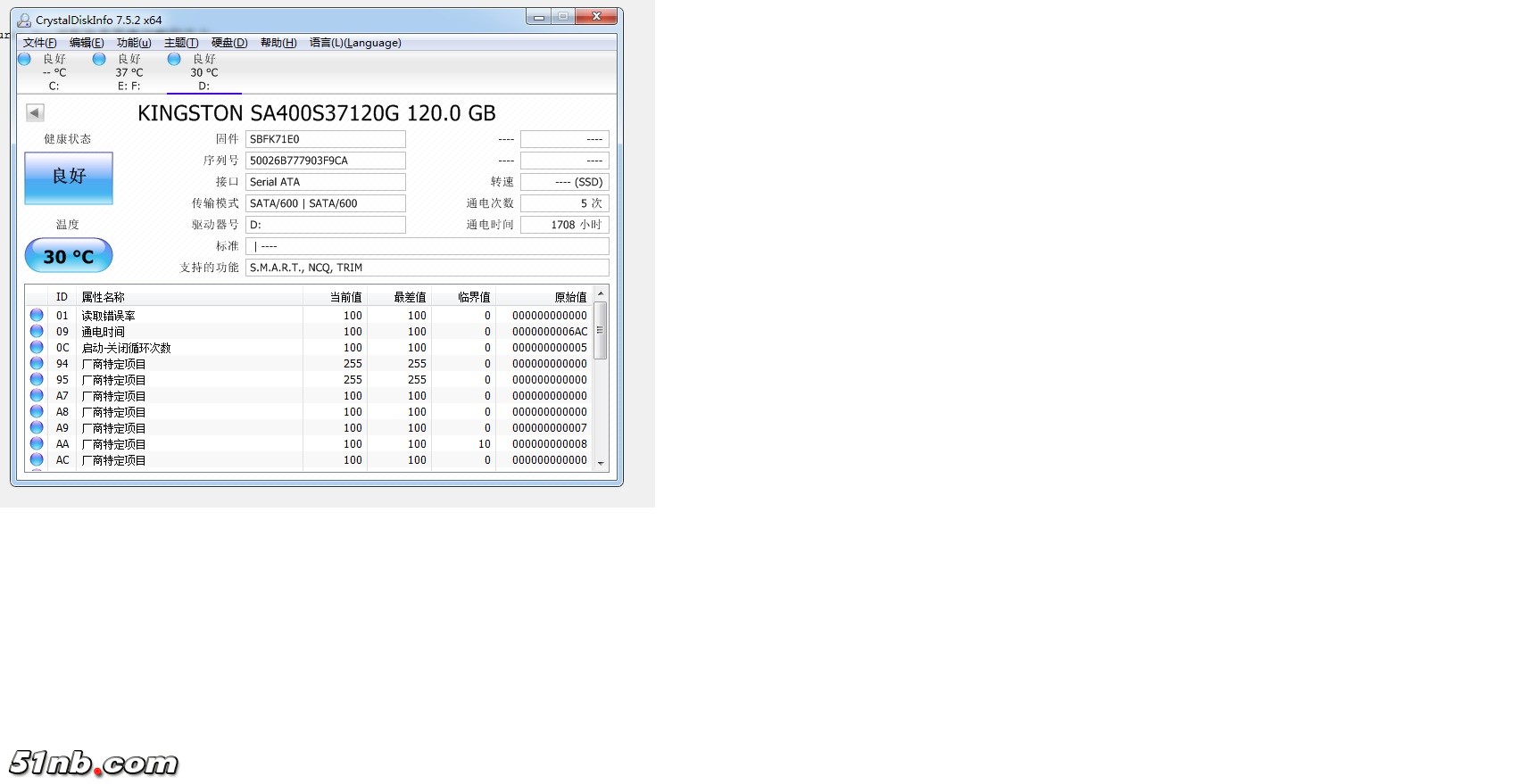The image size is (1527, 784).
Task: Minimize the CrystalDiskInfo window
Action: tap(539, 17)
